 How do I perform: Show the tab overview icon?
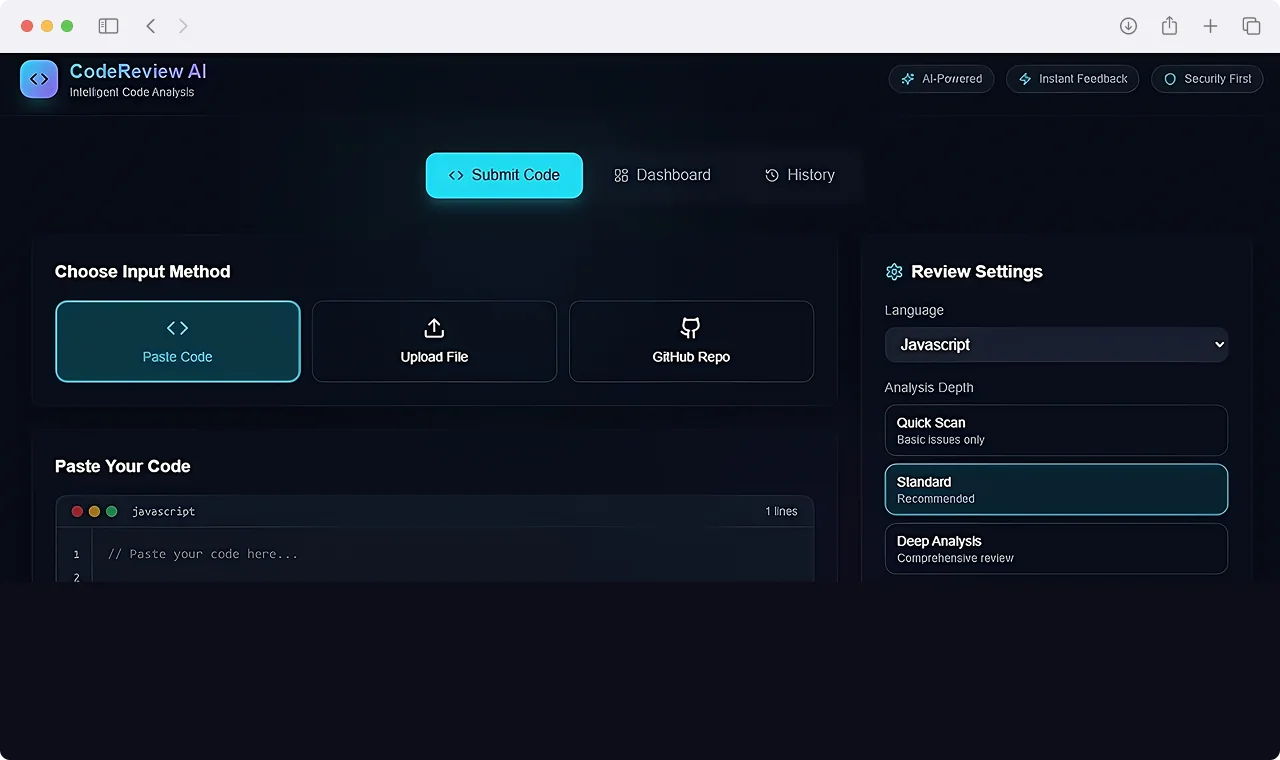1251,26
